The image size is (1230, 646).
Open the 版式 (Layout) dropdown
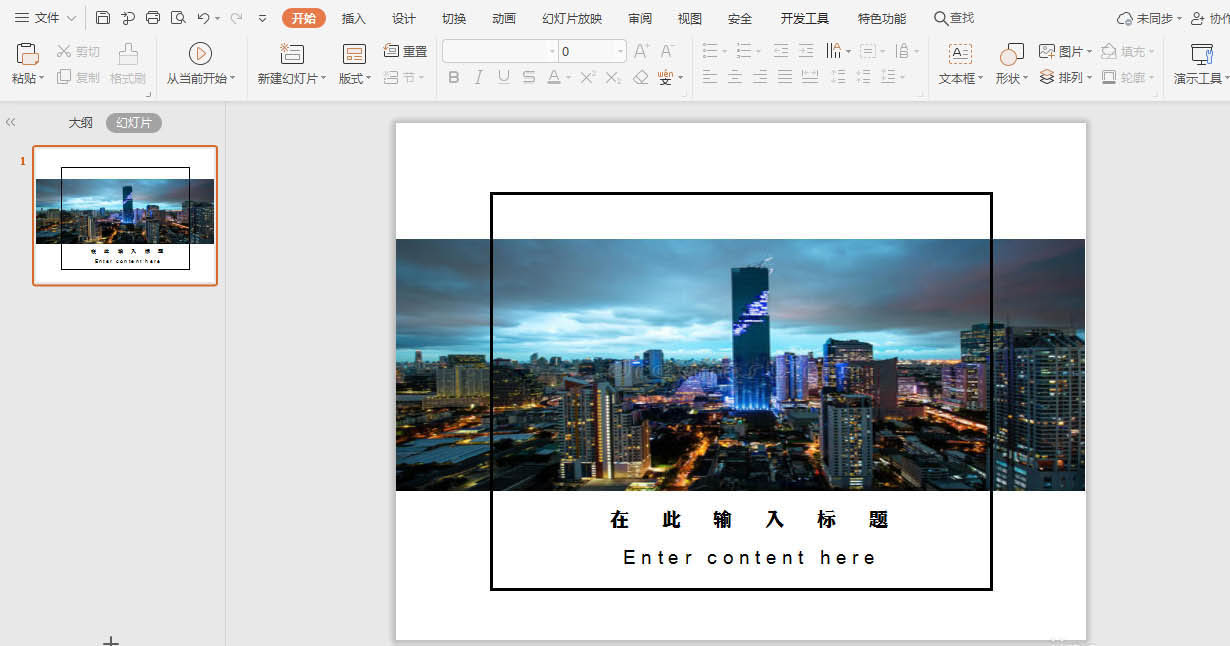coord(354,62)
